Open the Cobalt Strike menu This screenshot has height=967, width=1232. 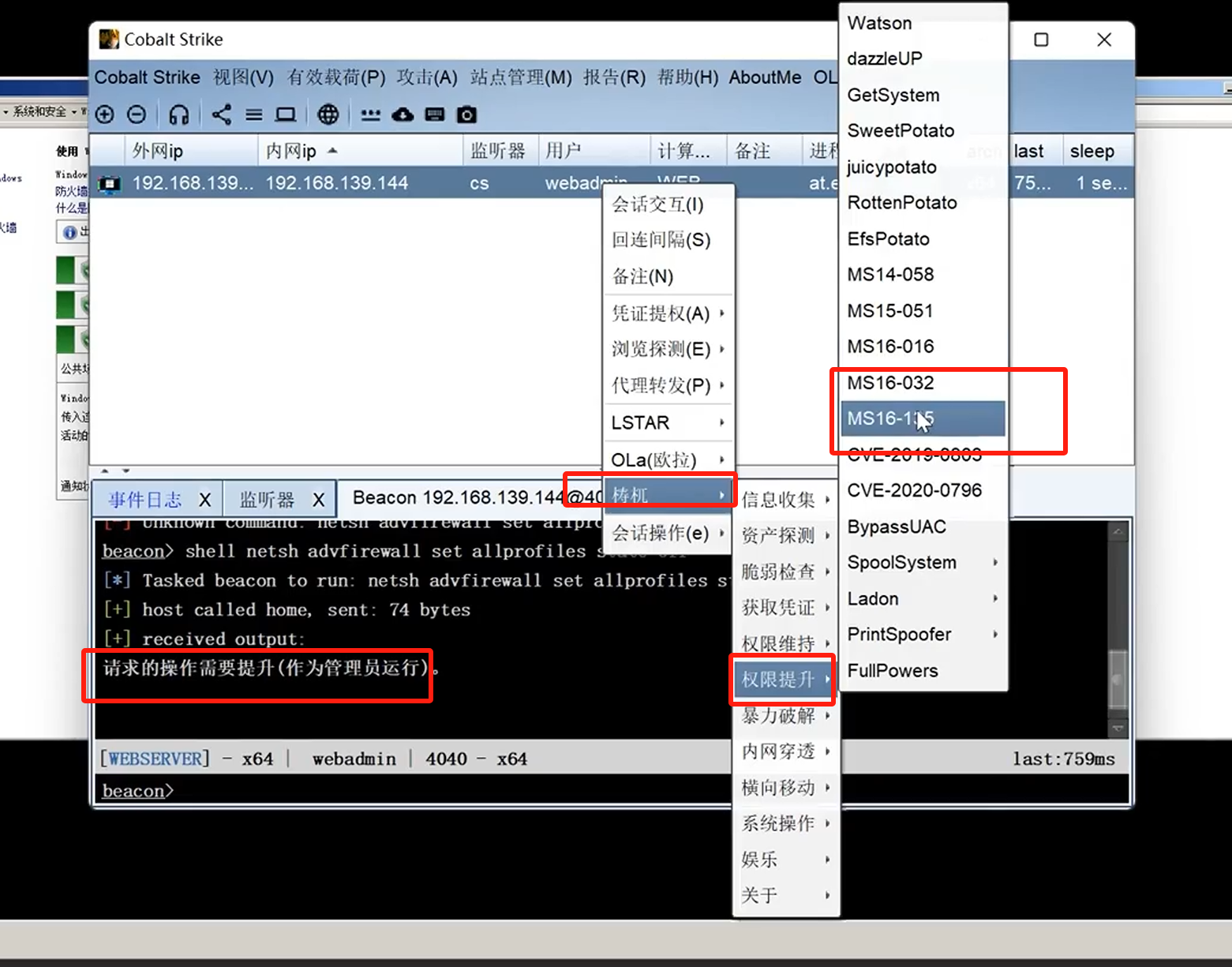click(x=148, y=77)
